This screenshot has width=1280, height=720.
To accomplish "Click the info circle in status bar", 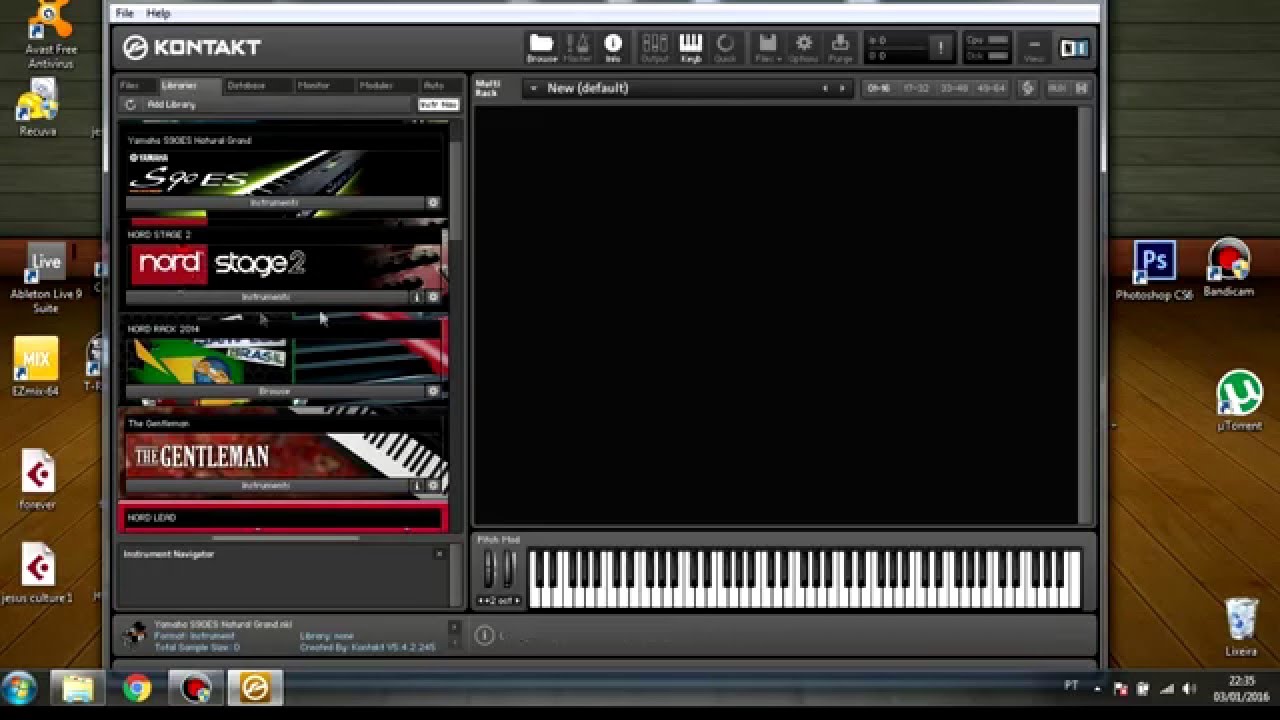I will (484, 635).
